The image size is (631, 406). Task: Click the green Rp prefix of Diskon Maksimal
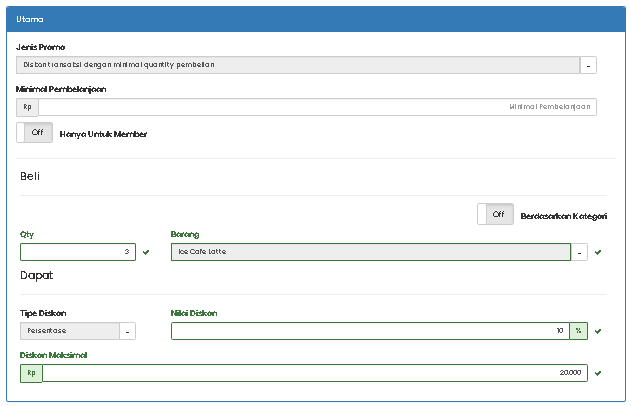(x=31, y=373)
